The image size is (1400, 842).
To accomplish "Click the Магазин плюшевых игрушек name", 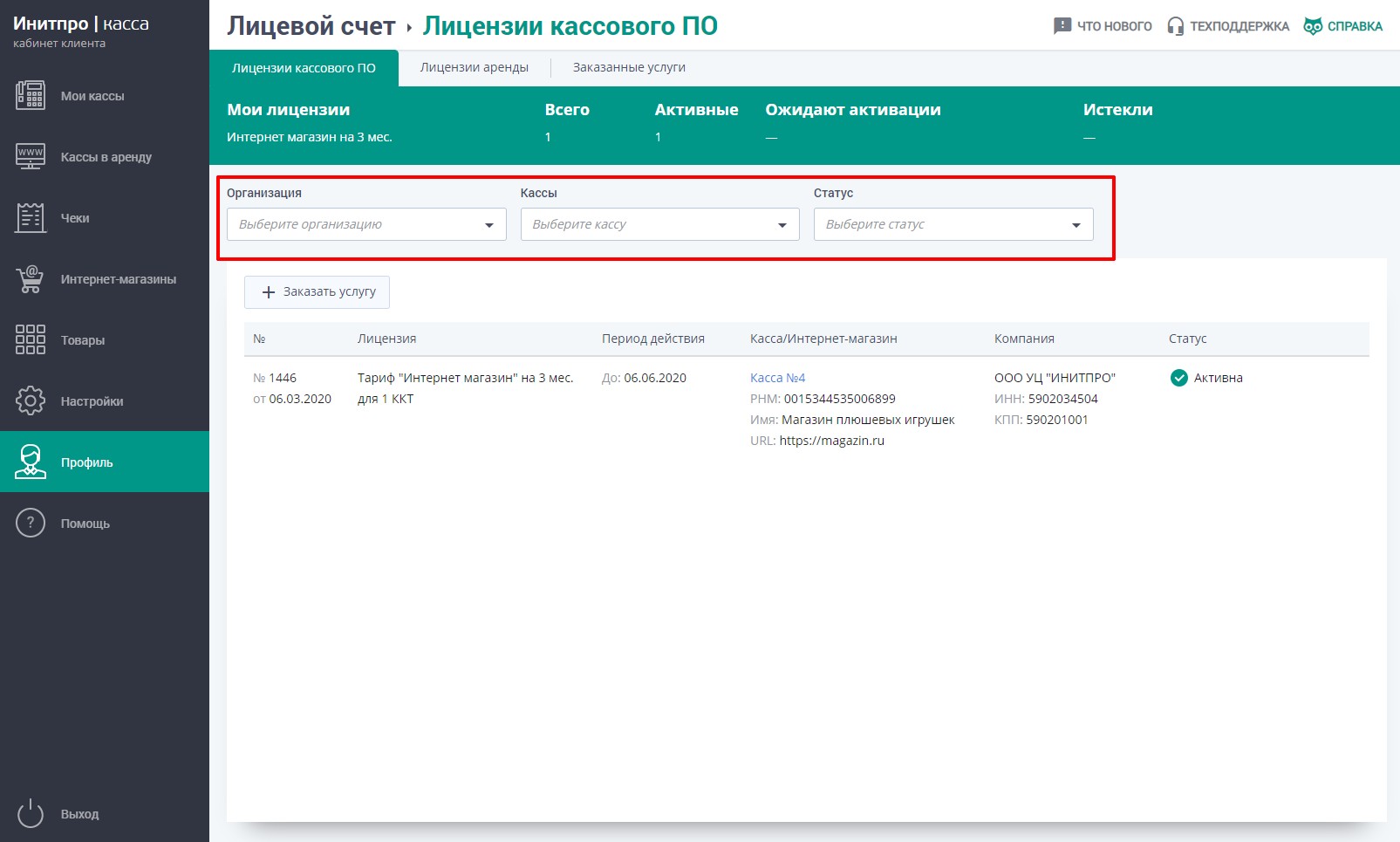I will point(868,420).
